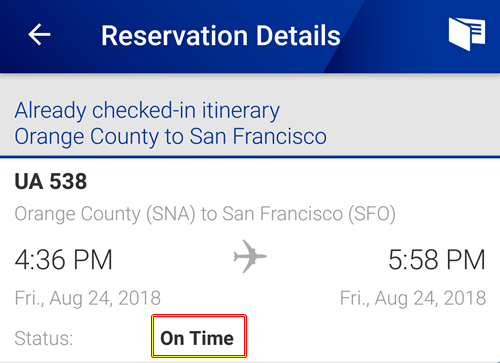
Task: Tap the gray airplane icon between times
Action: coord(250,256)
